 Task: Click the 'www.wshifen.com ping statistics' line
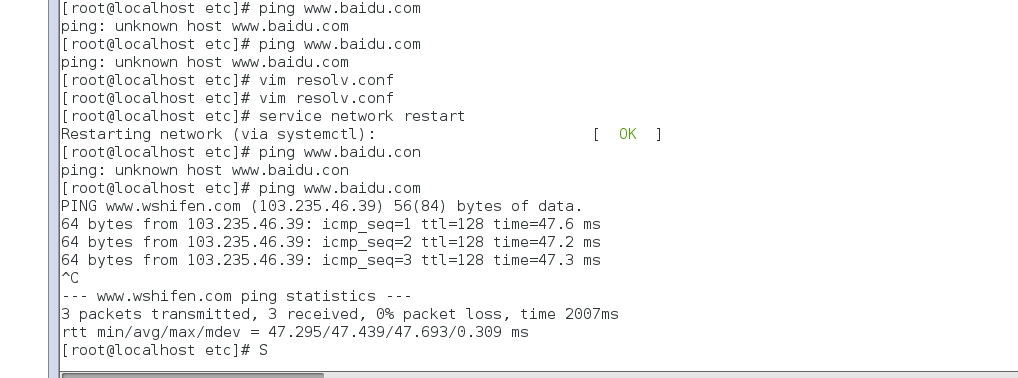(236, 296)
